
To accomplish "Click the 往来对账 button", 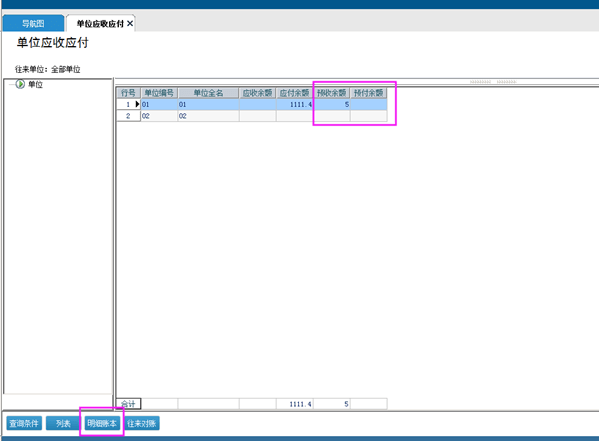I will tap(141, 423).
